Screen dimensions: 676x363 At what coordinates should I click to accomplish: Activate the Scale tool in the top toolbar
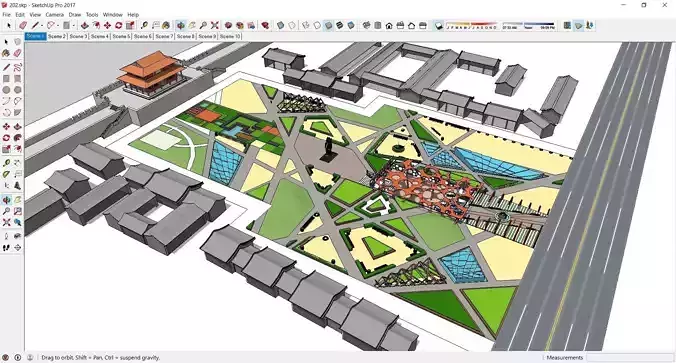point(130,25)
